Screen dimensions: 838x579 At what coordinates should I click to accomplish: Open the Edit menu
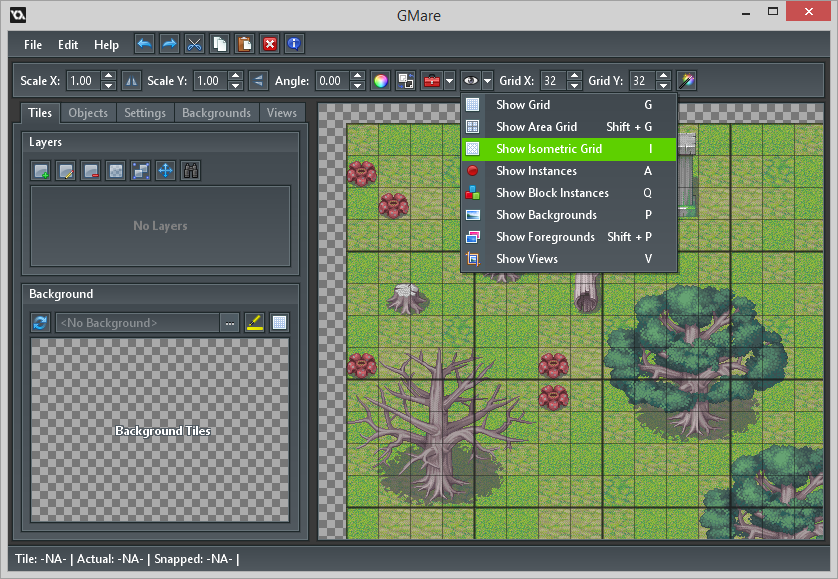(x=68, y=45)
